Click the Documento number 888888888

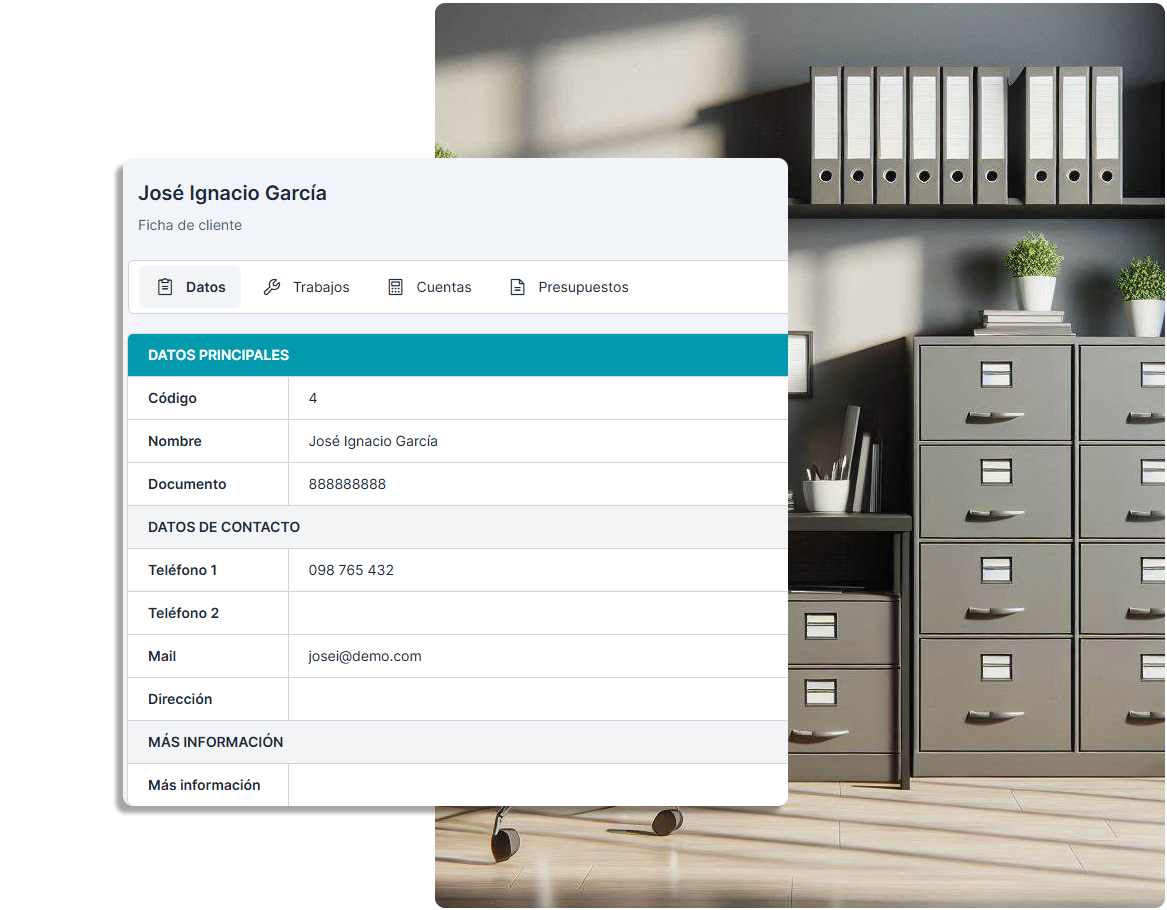(x=347, y=484)
